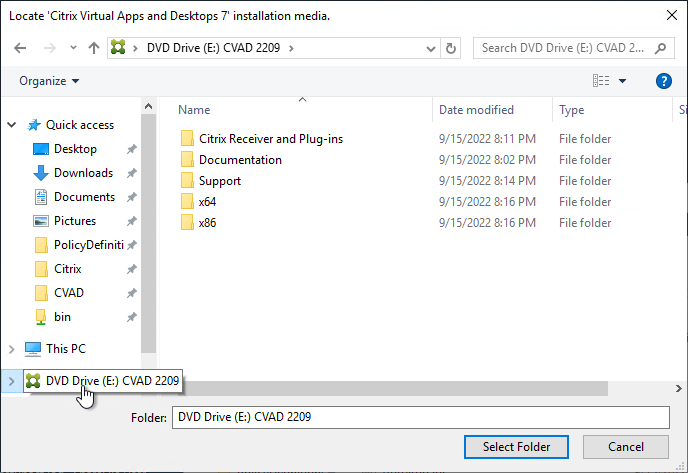Refresh the DVD Drive folder view
Viewport: 688px width, 473px height.
pos(451,48)
